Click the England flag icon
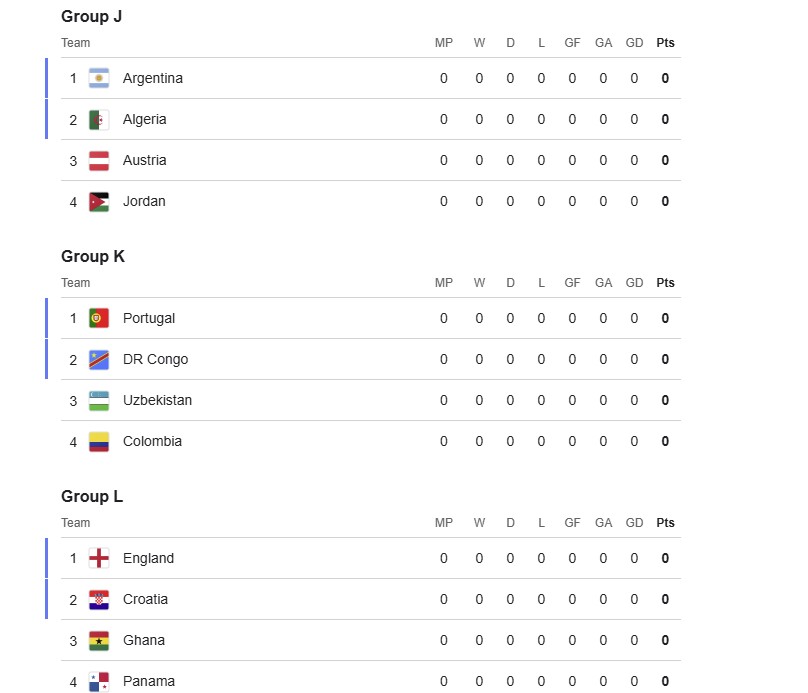Image resolution: width=808 pixels, height=693 pixels. pyautogui.click(x=98, y=558)
